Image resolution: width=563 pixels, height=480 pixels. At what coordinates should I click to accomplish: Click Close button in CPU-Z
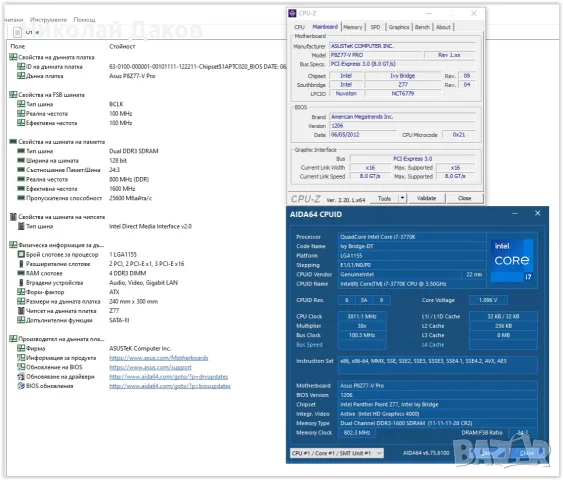point(464,199)
